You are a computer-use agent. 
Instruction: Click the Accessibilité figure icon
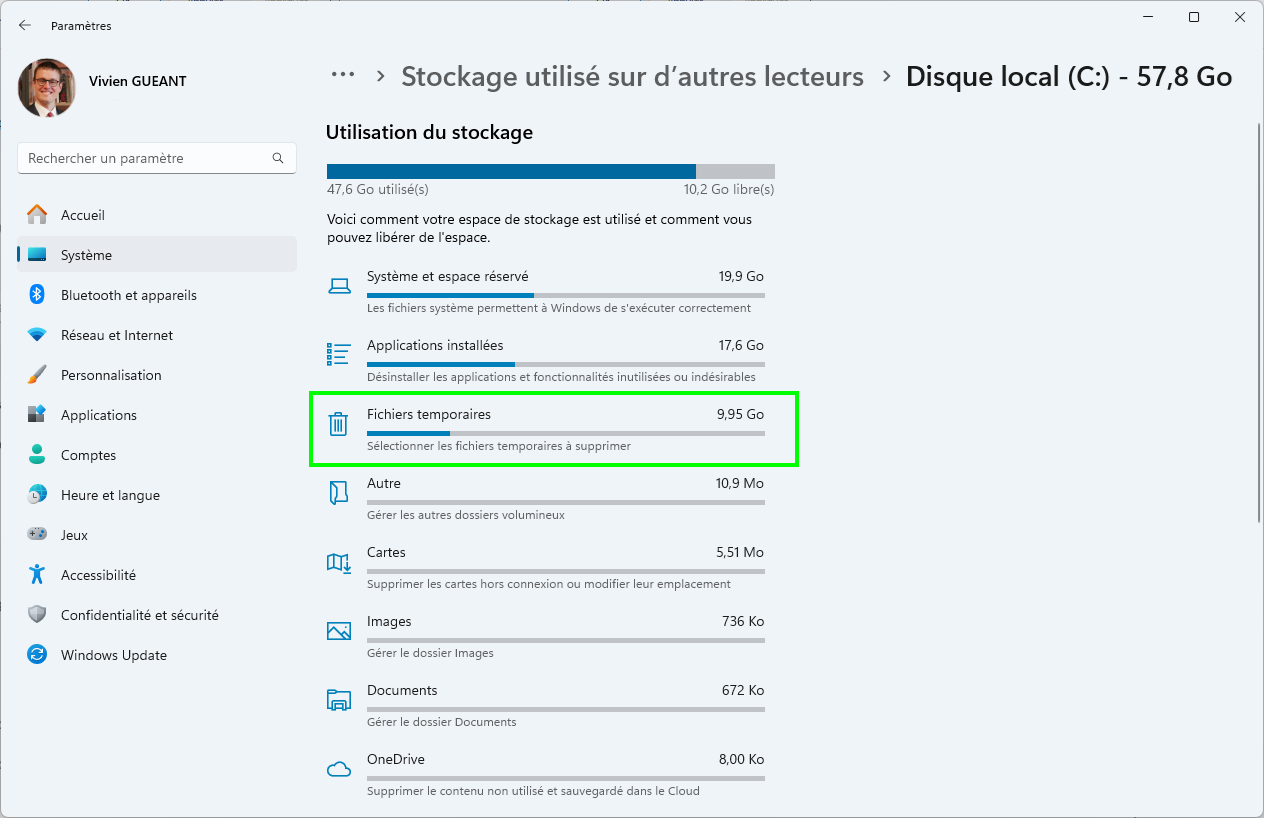pos(37,575)
